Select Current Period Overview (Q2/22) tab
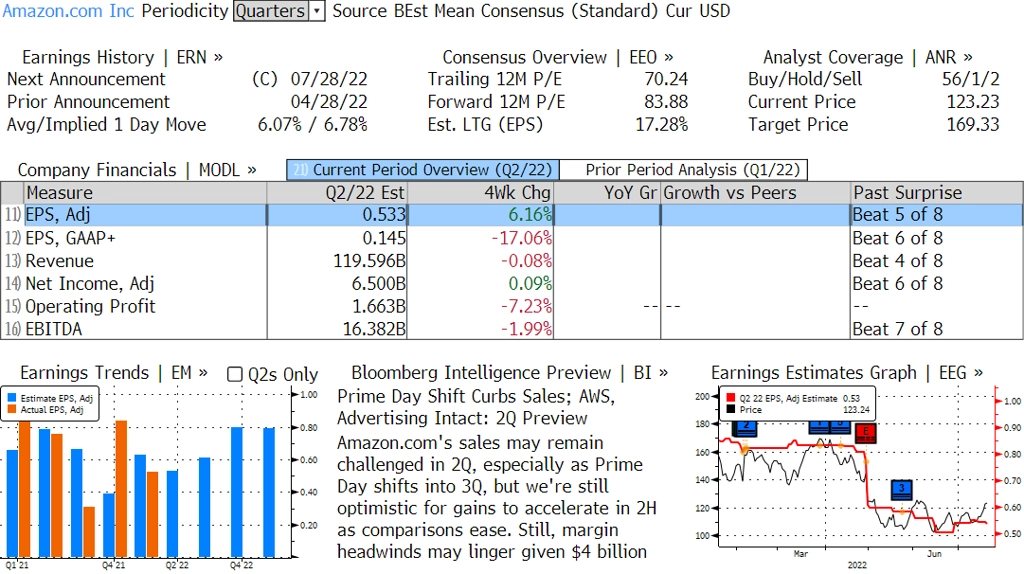The height and width of the screenshot is (574, 1024). (x=423, y=170)
